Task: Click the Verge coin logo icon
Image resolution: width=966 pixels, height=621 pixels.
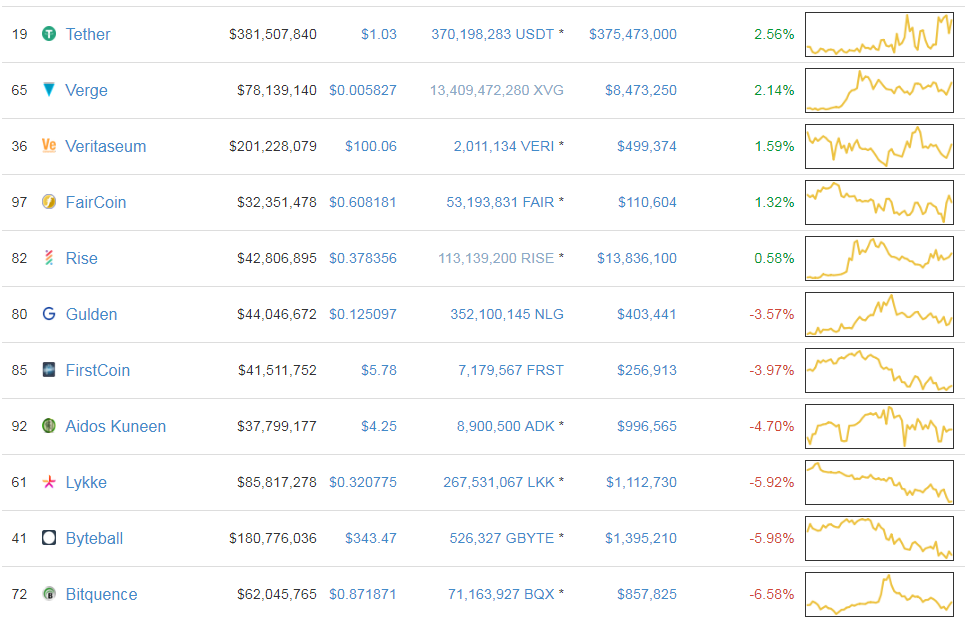Action: (x=49, y=90)
